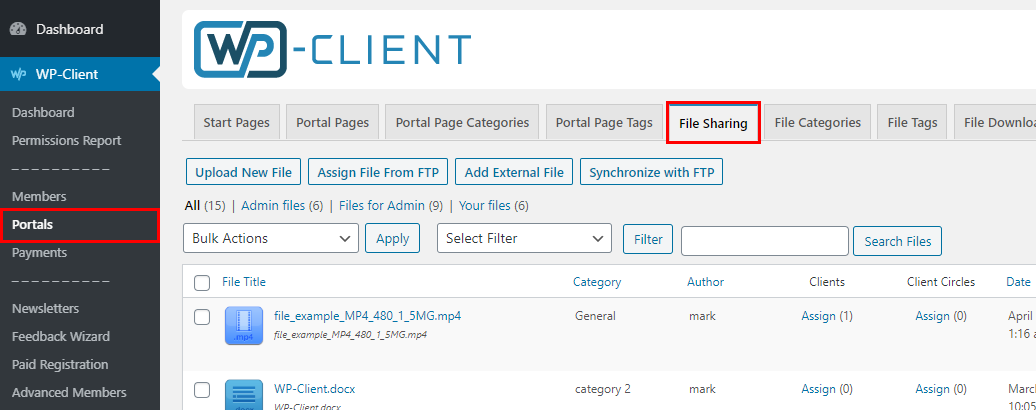The image size is (1036, 410).
Task: Click the mp4 file type icon
Action: 244,325
